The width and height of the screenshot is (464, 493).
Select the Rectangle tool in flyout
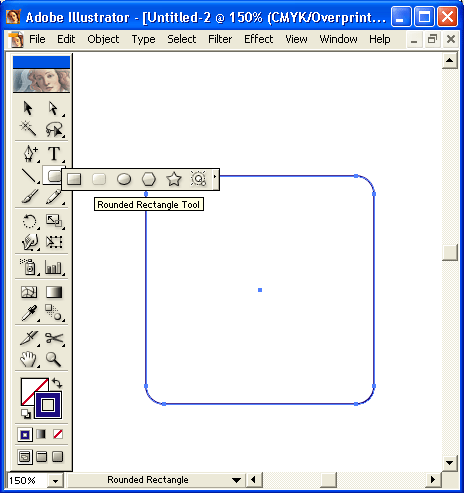coord(74,179)
